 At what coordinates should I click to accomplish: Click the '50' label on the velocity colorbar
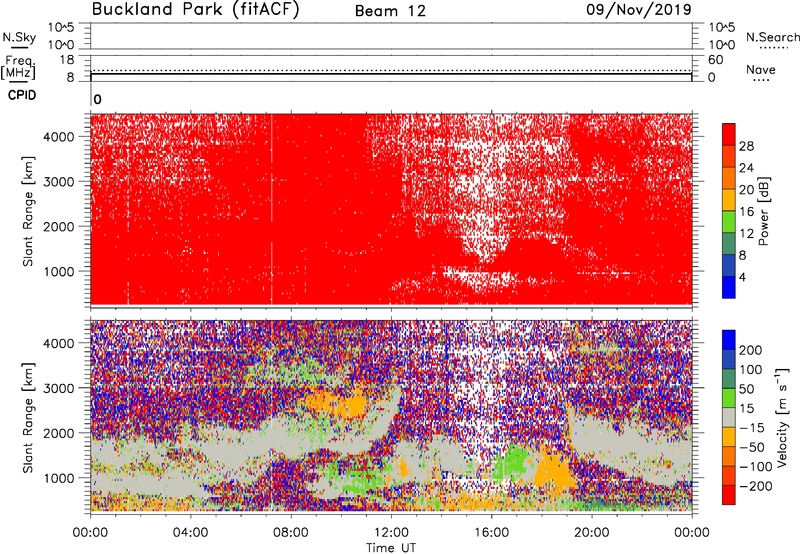(746, 389)
